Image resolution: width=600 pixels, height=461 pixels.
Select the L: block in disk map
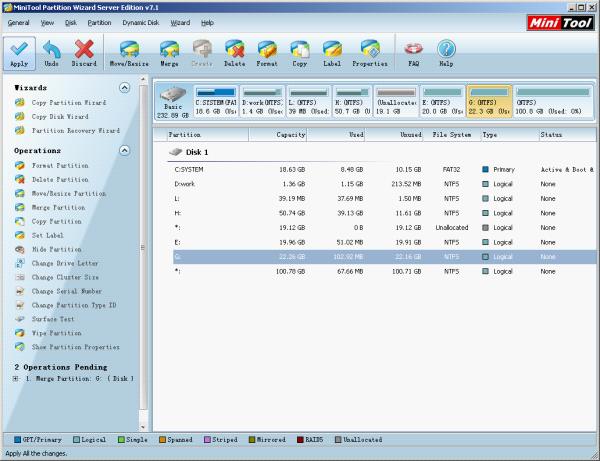tap(309, 102)
